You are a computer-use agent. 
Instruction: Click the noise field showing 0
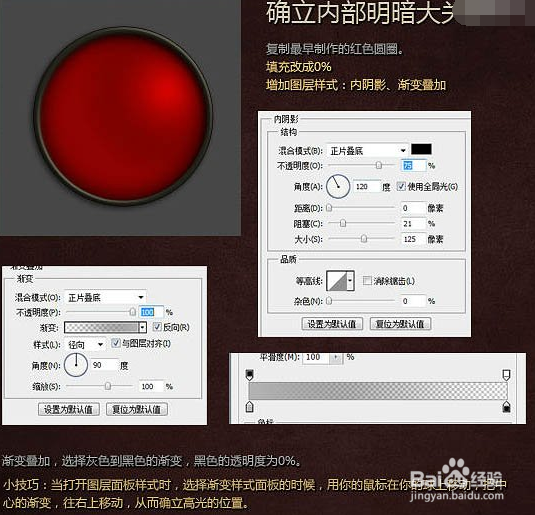pyautogui.click(x=413, y=301)
